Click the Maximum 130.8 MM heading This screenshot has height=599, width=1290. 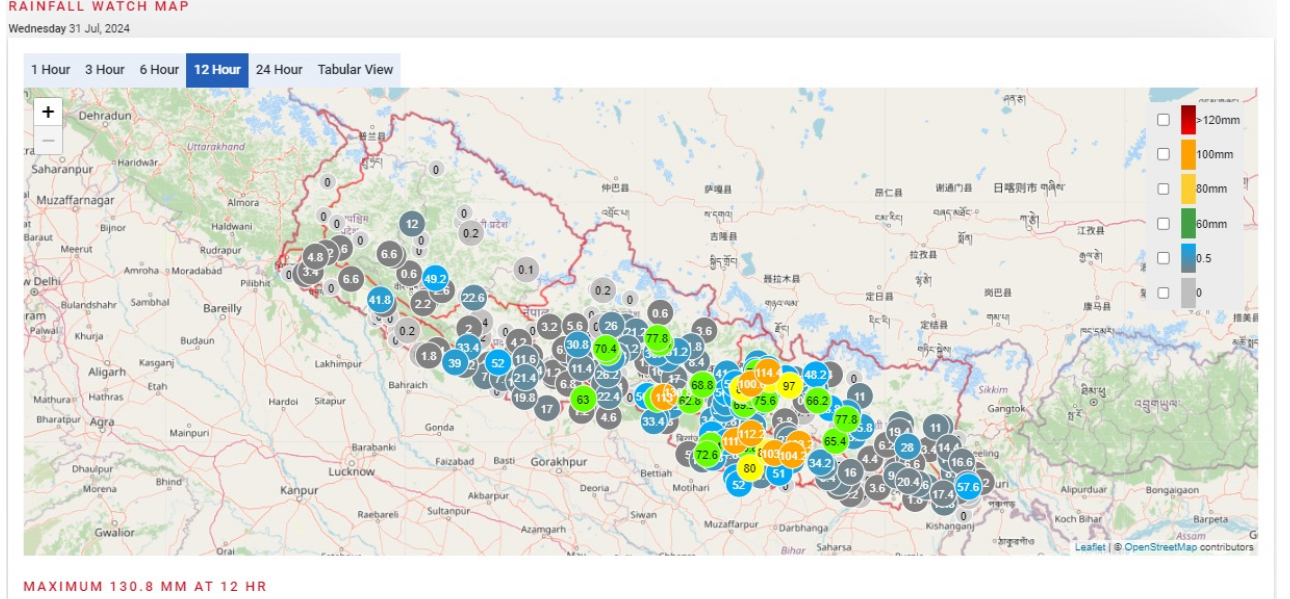click(x=145, y=586)
